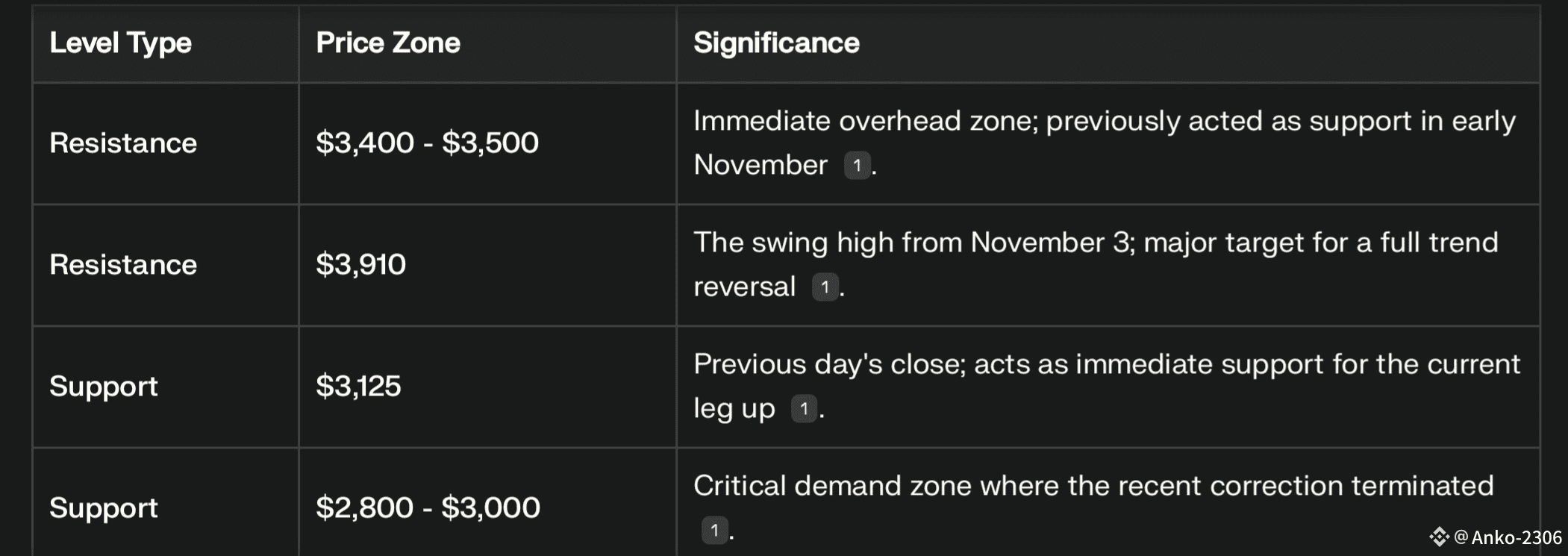
Task: Click the Significance column header
Action: [776, 43]
